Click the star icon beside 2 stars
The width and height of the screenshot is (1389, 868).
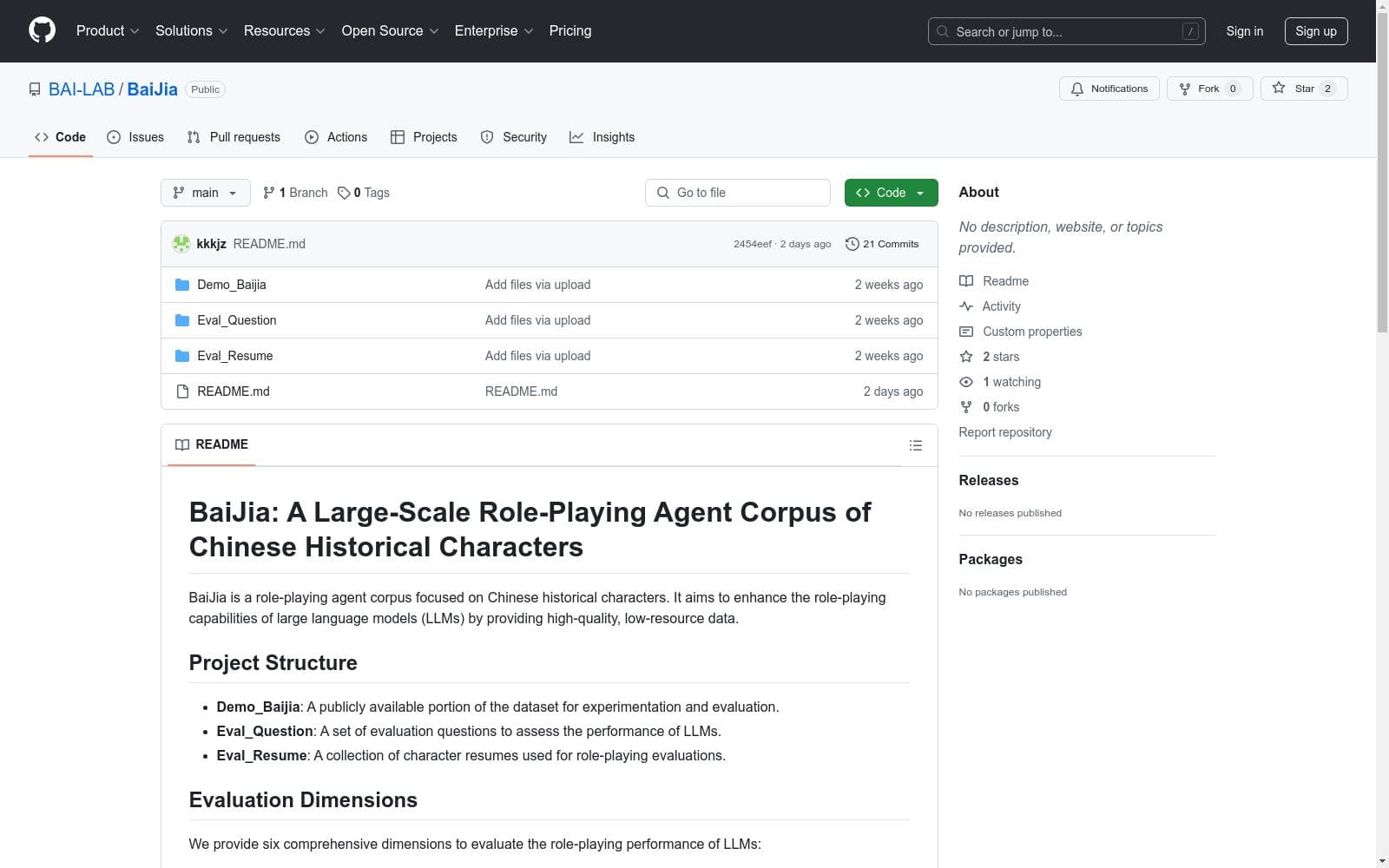pos(966,357)
